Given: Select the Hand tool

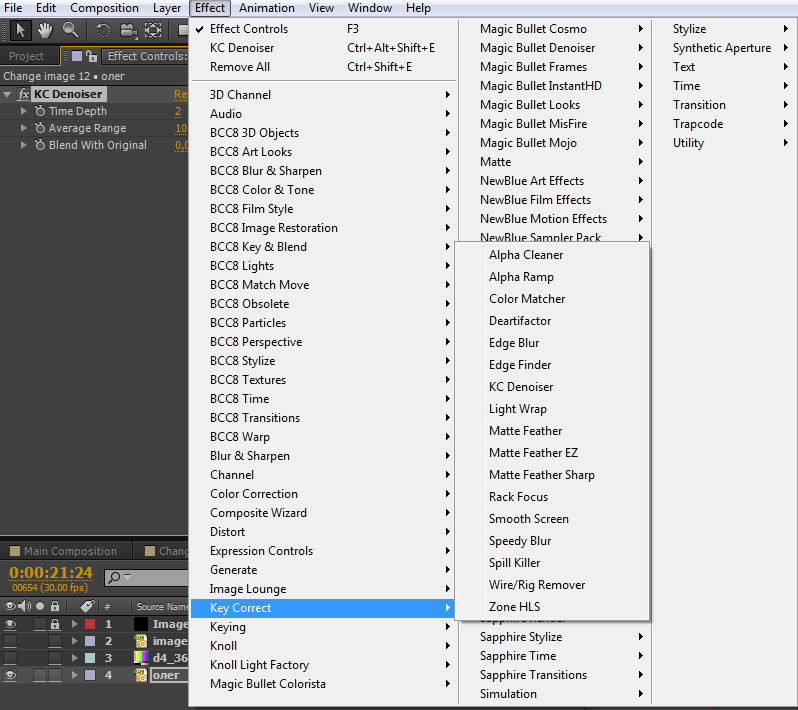Looking at the screenshot, I should pyautogui.click(x=45, y=30).
